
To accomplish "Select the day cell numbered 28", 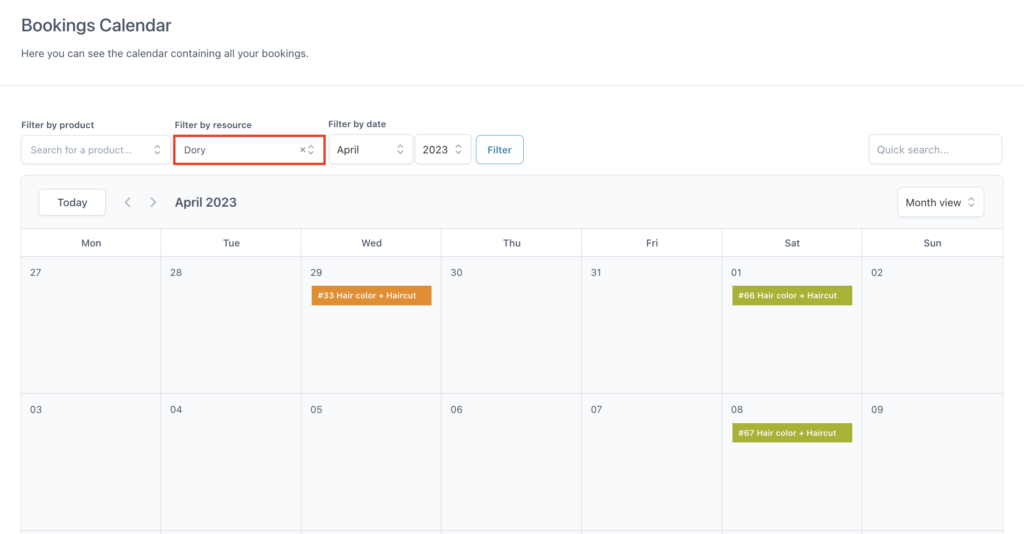I will tap(231, 325).
